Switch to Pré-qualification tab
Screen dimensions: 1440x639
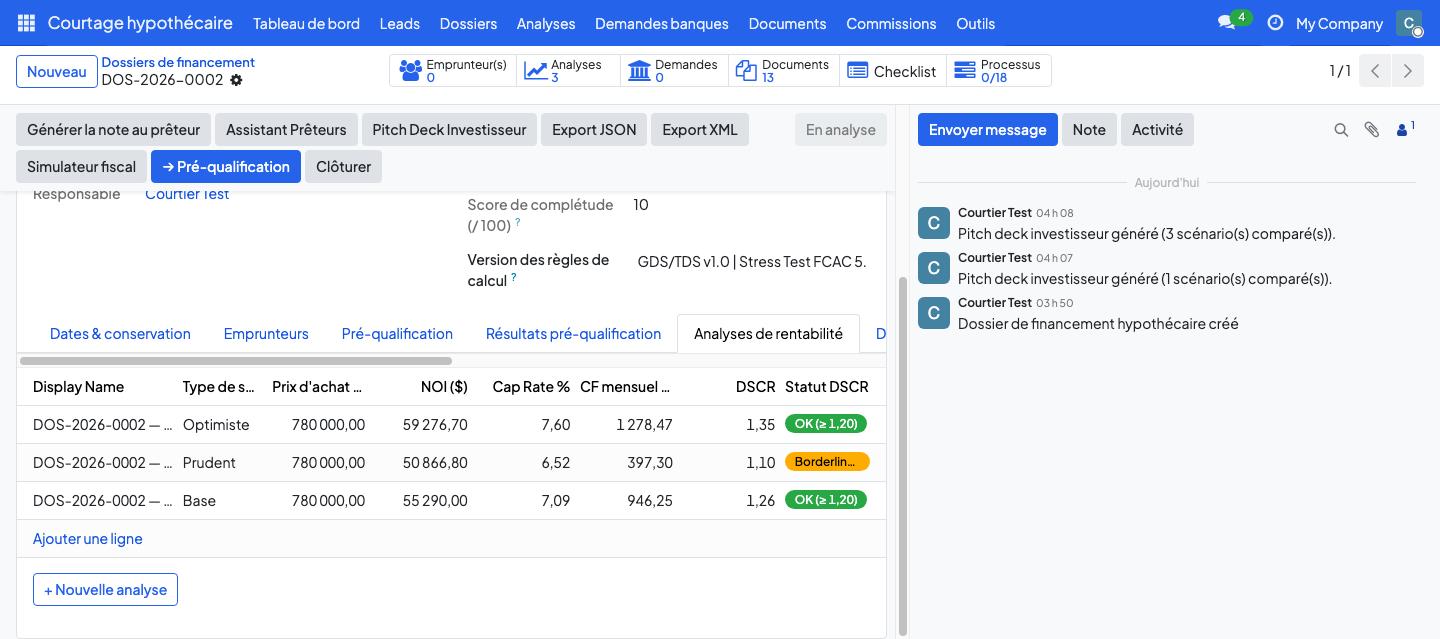[397, 334]
